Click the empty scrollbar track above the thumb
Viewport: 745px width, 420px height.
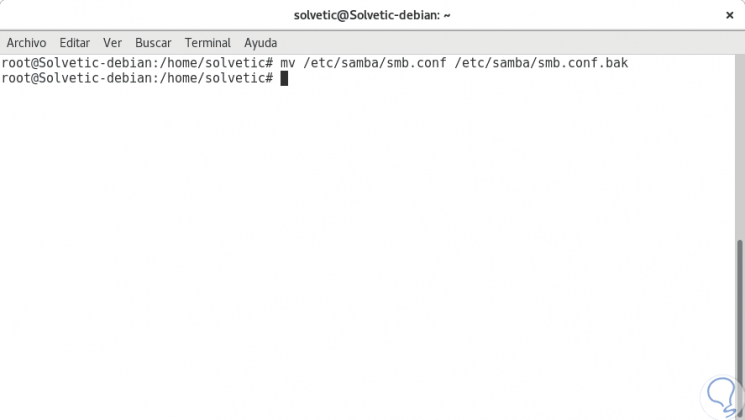click(x=739, y=150)
